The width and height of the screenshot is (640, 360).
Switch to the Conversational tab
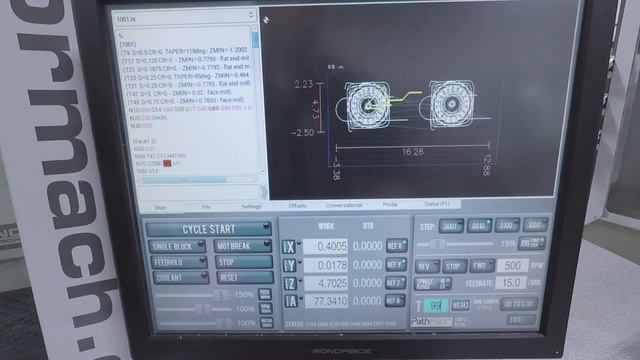(x=344, y=205)
